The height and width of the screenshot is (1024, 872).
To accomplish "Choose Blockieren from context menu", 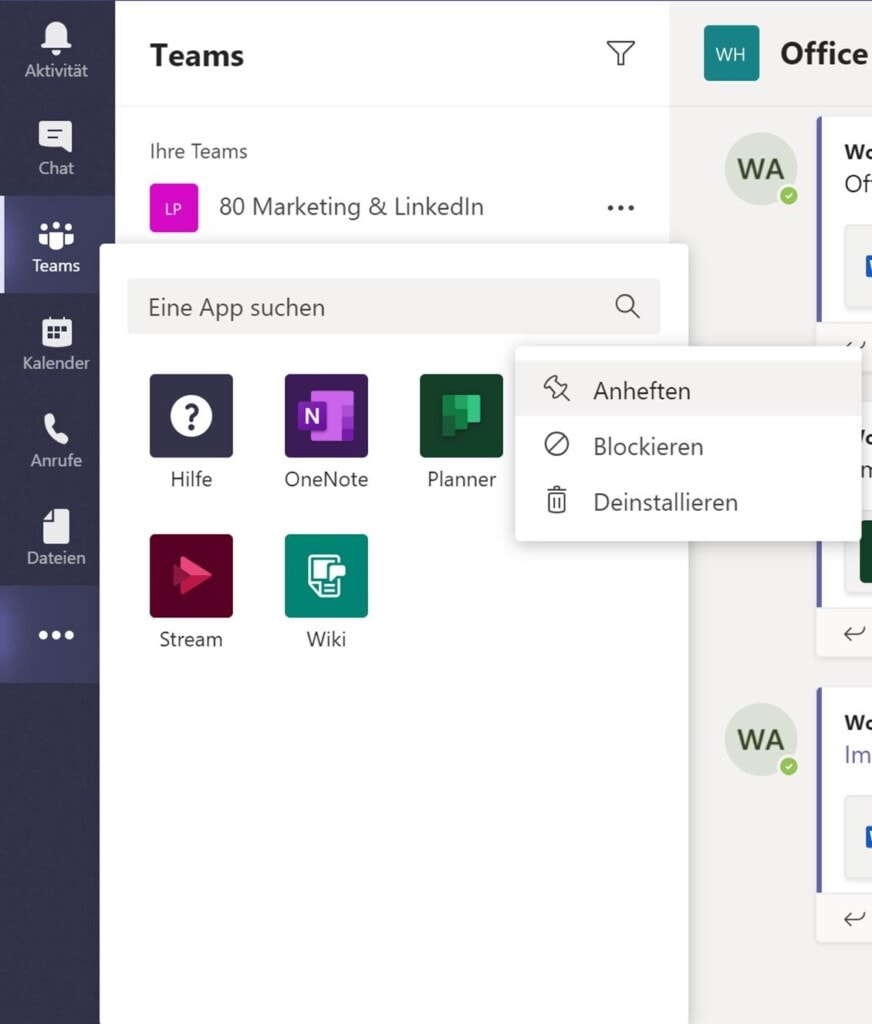I will point(688,447).
